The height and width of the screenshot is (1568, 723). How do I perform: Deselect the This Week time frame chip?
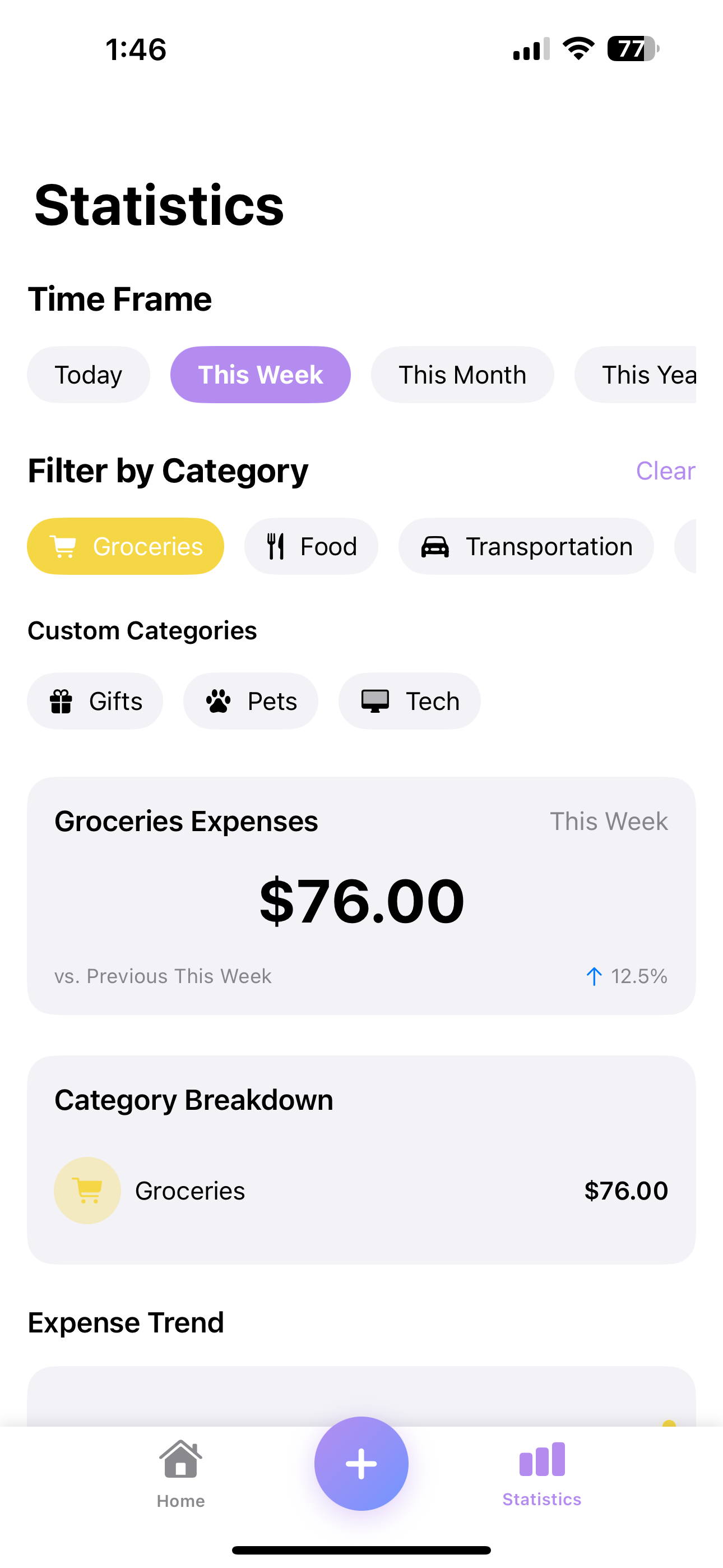click(x=261, y=375)
